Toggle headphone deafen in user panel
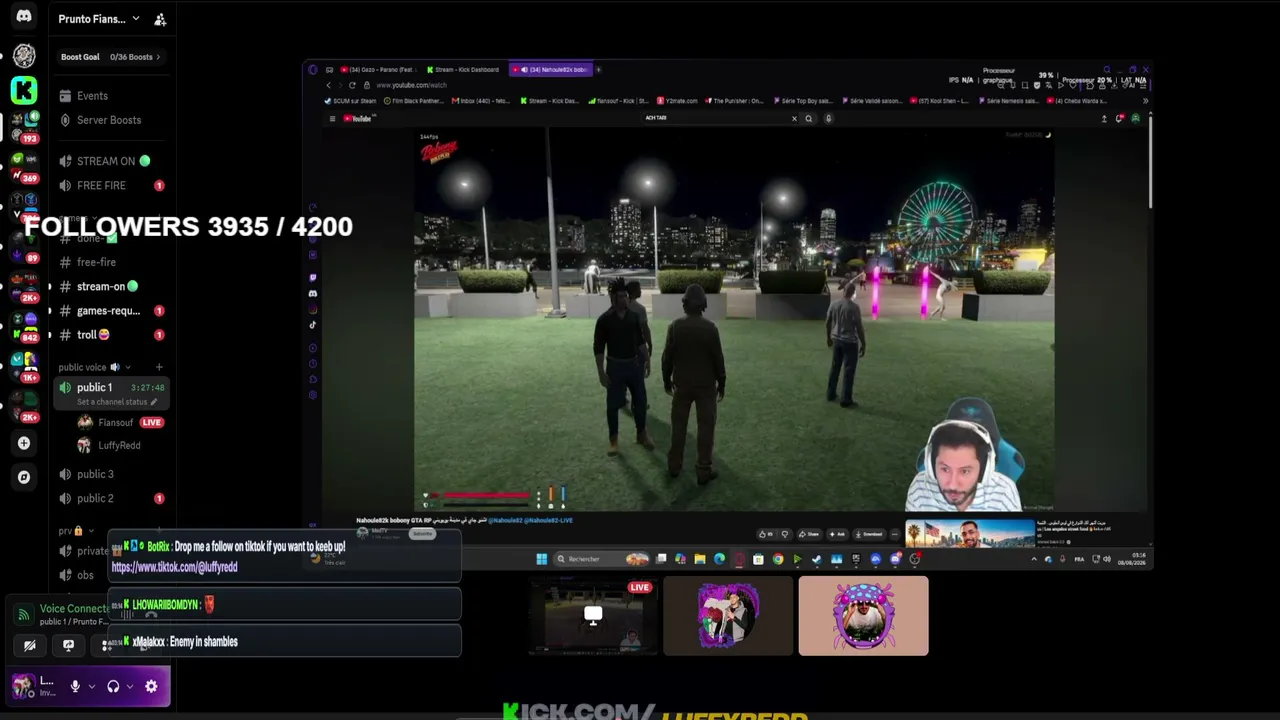This screenshot has height=720, width=1280. pos(113,686)
